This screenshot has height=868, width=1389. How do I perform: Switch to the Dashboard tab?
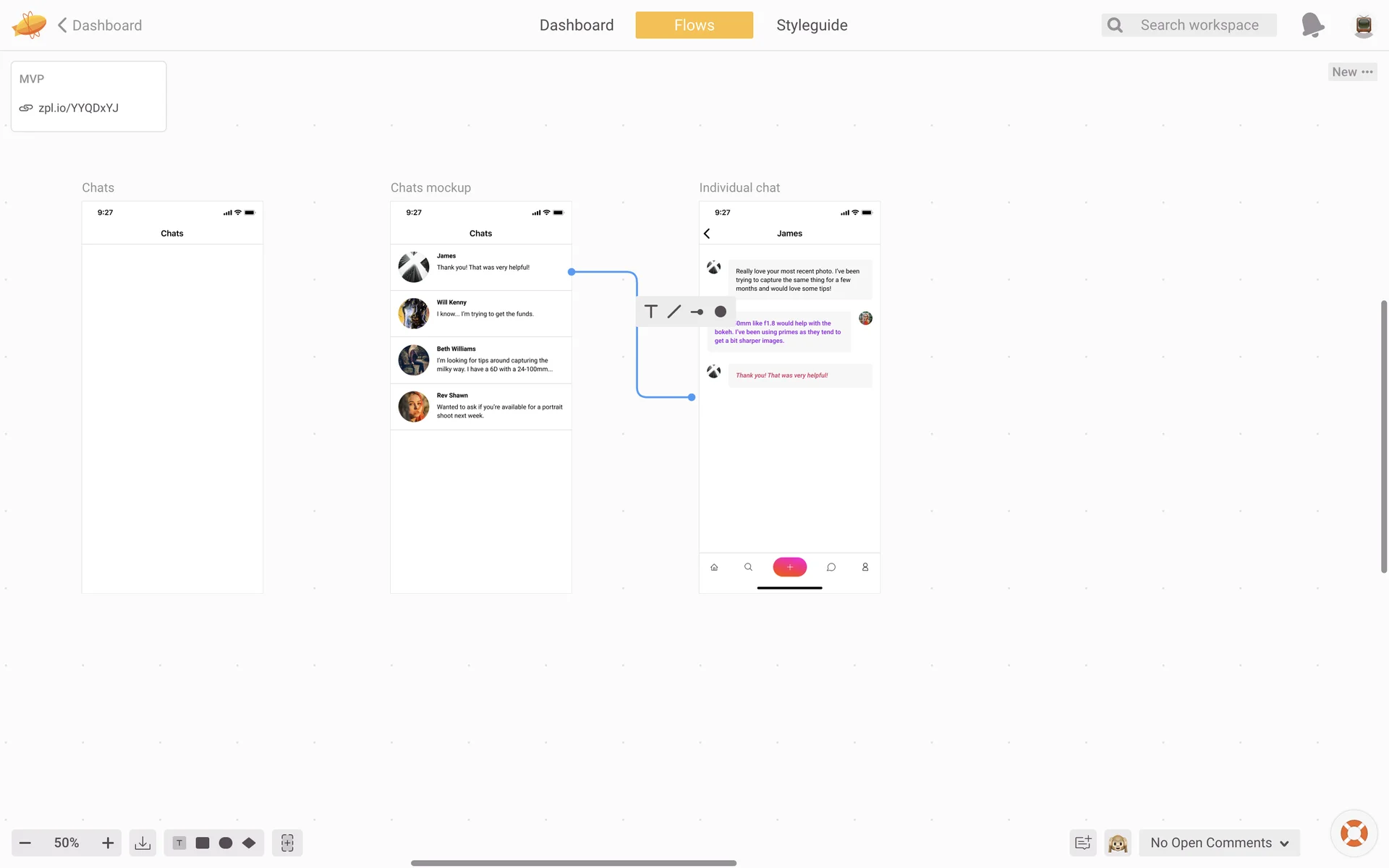tap(577, 25)
